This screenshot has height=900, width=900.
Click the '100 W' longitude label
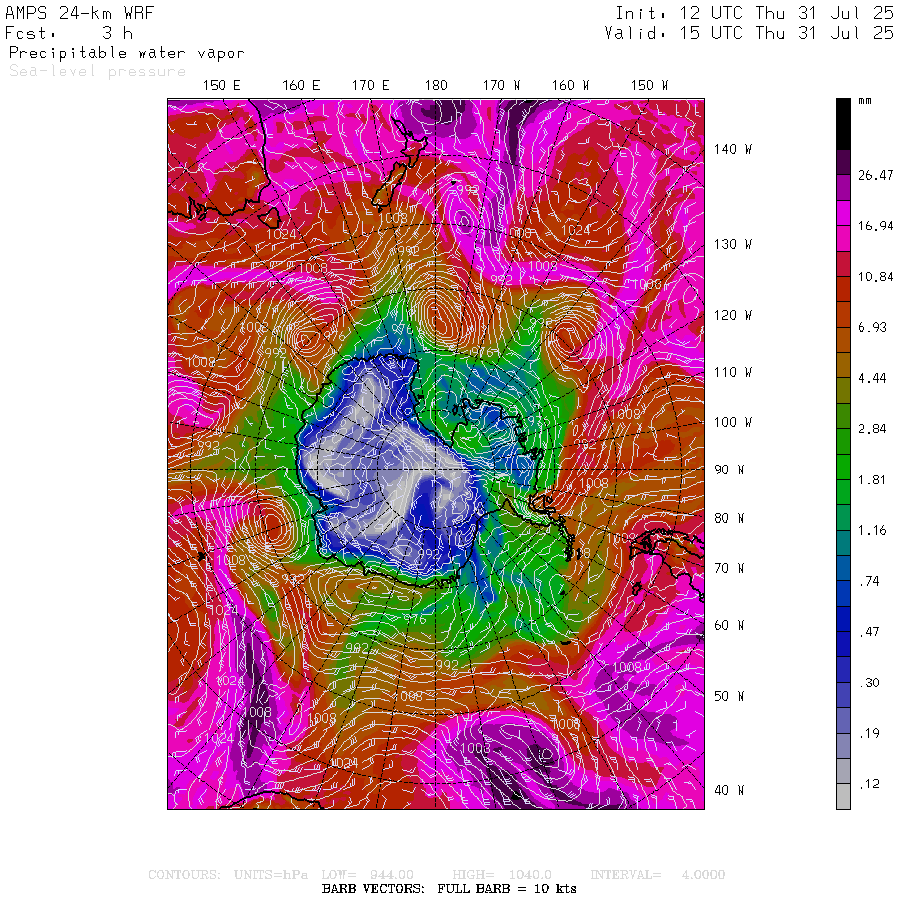click(x=733, y=422)
